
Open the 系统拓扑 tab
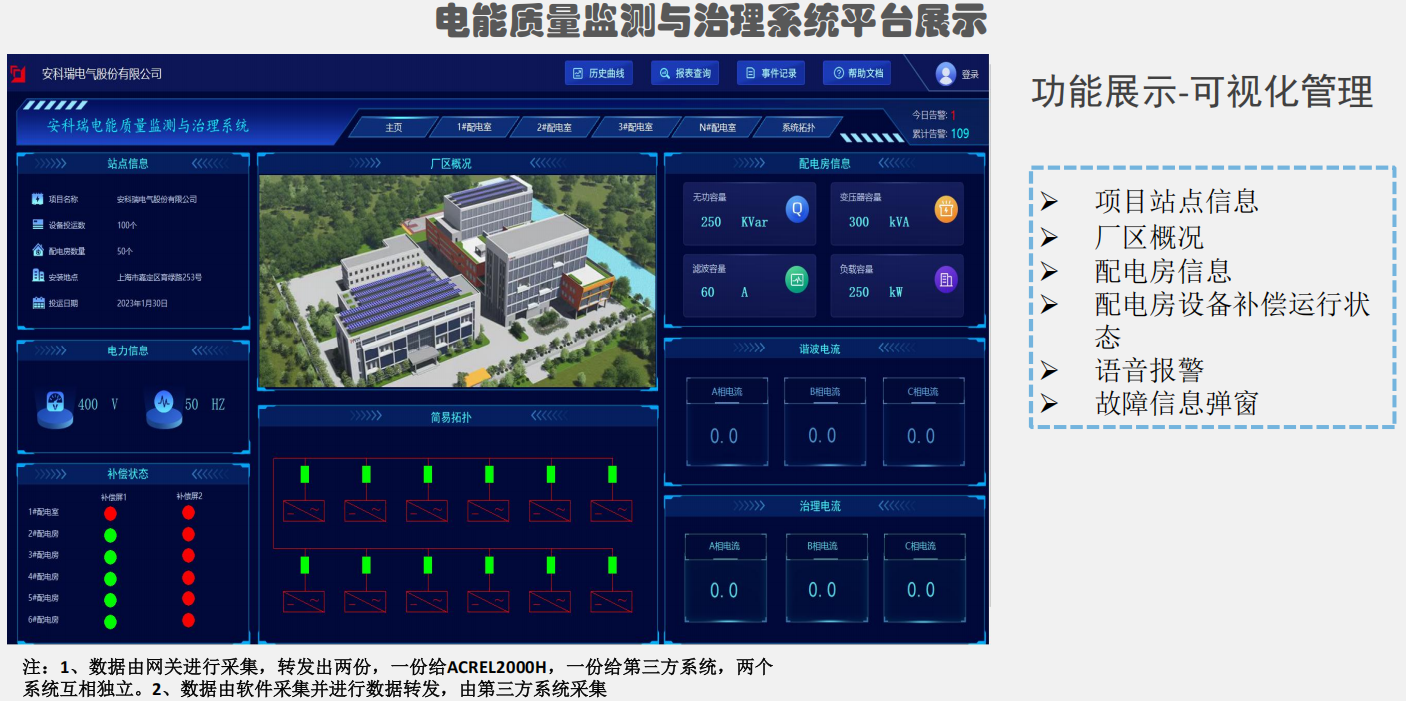pyautogui.click(x=798, y=128)
